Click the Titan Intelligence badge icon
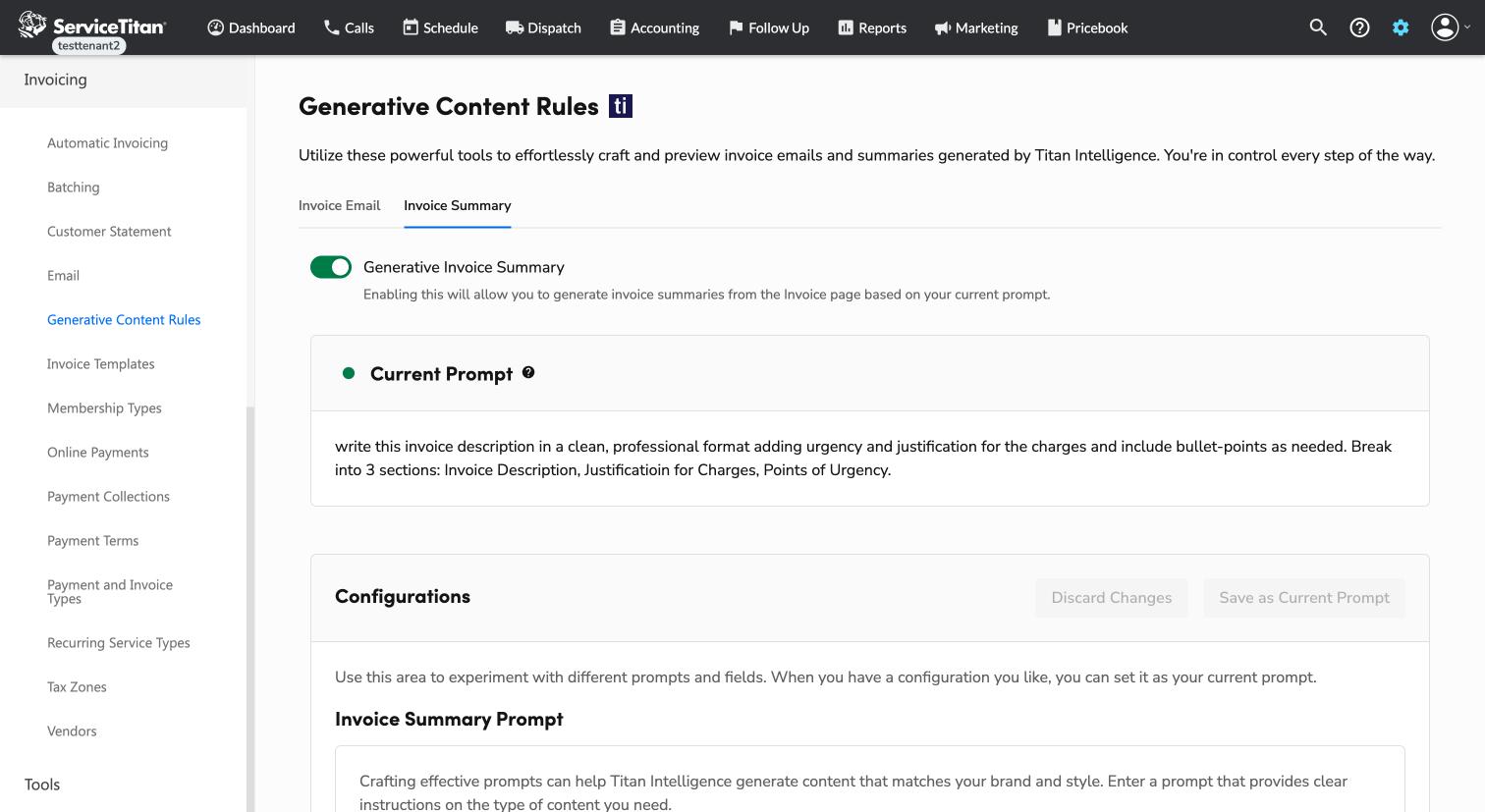The image size is (1485, 812). pyautogui.click(x=621, y=106)
